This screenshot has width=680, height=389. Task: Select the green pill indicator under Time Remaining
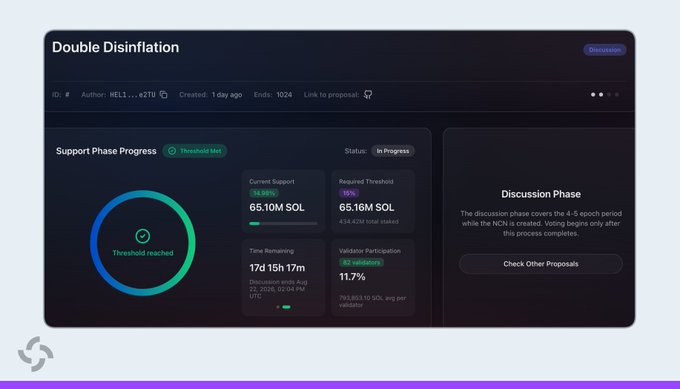tap(286, 307)
